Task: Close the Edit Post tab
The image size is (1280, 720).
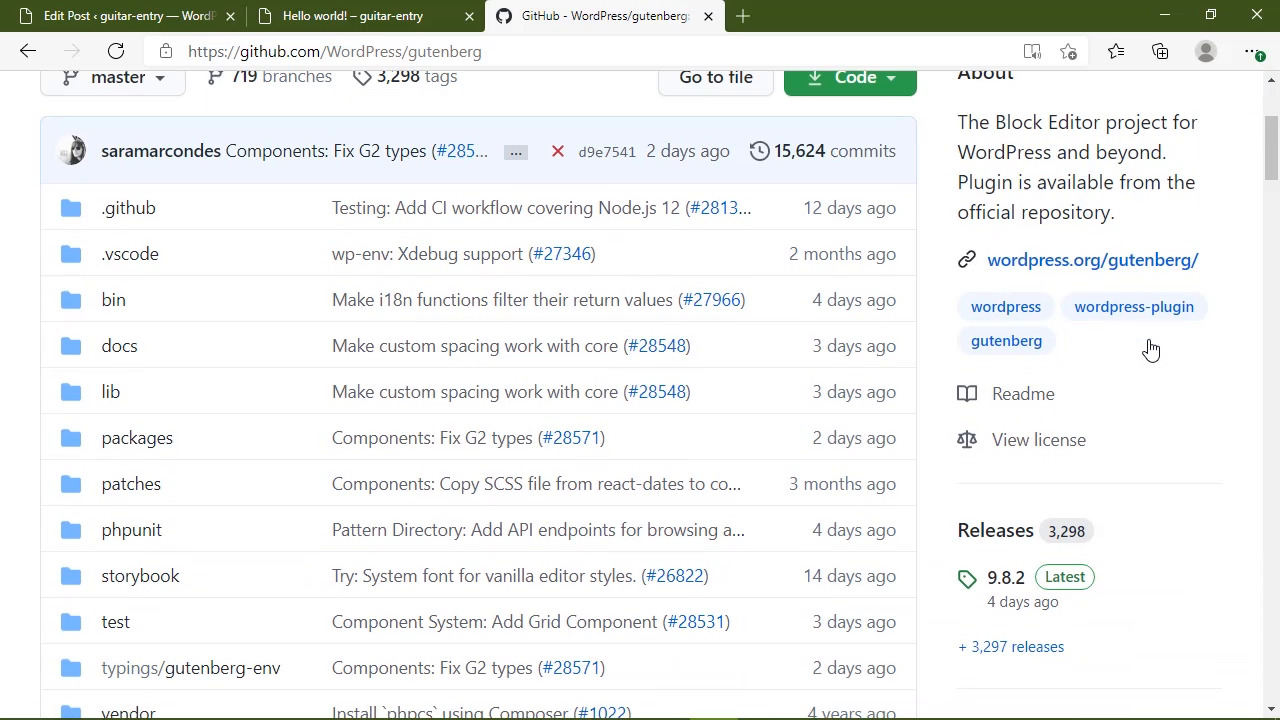Action: point(231,16)
